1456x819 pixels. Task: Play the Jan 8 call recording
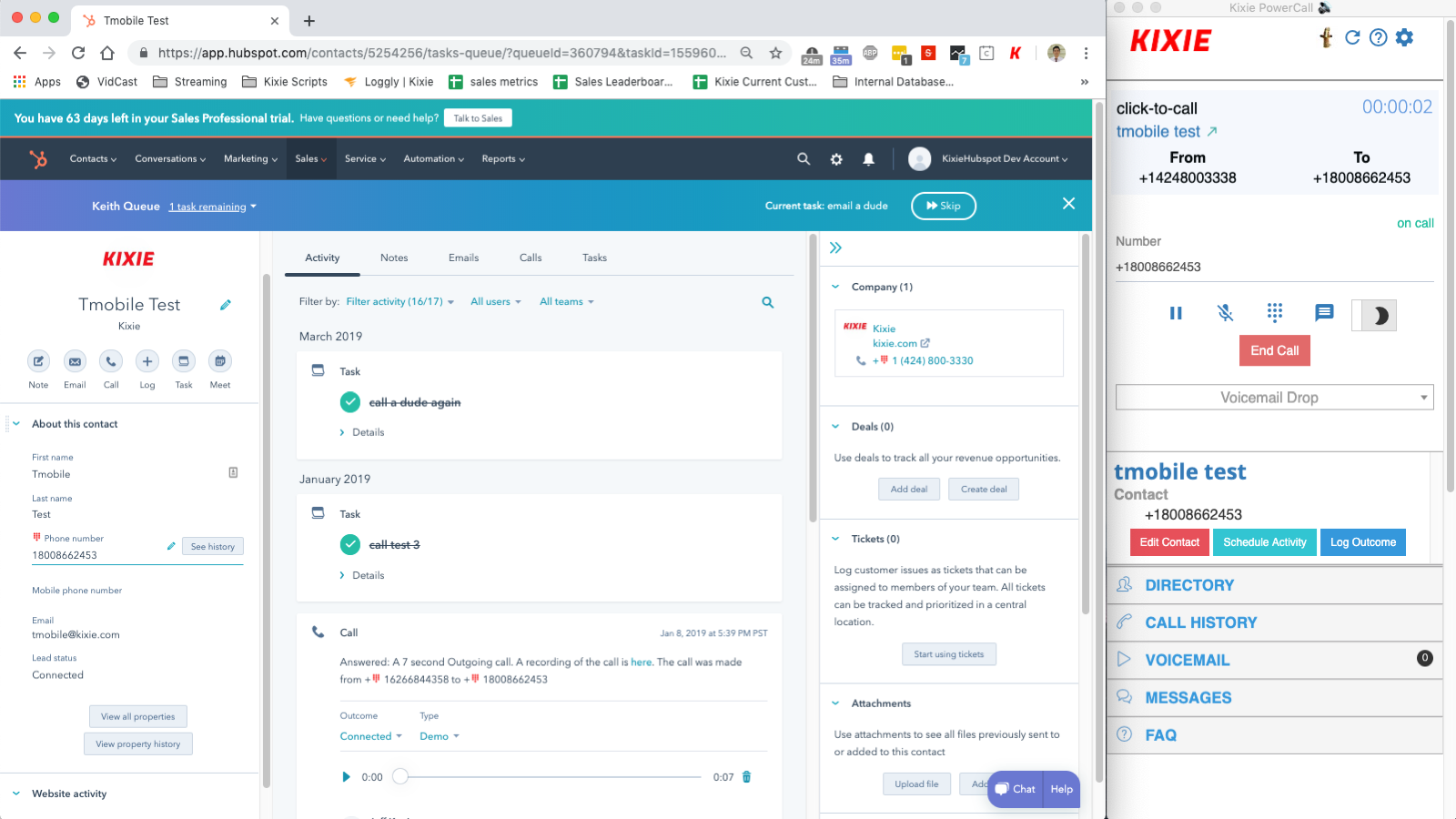pyautogui.click(x=346, y=776)
